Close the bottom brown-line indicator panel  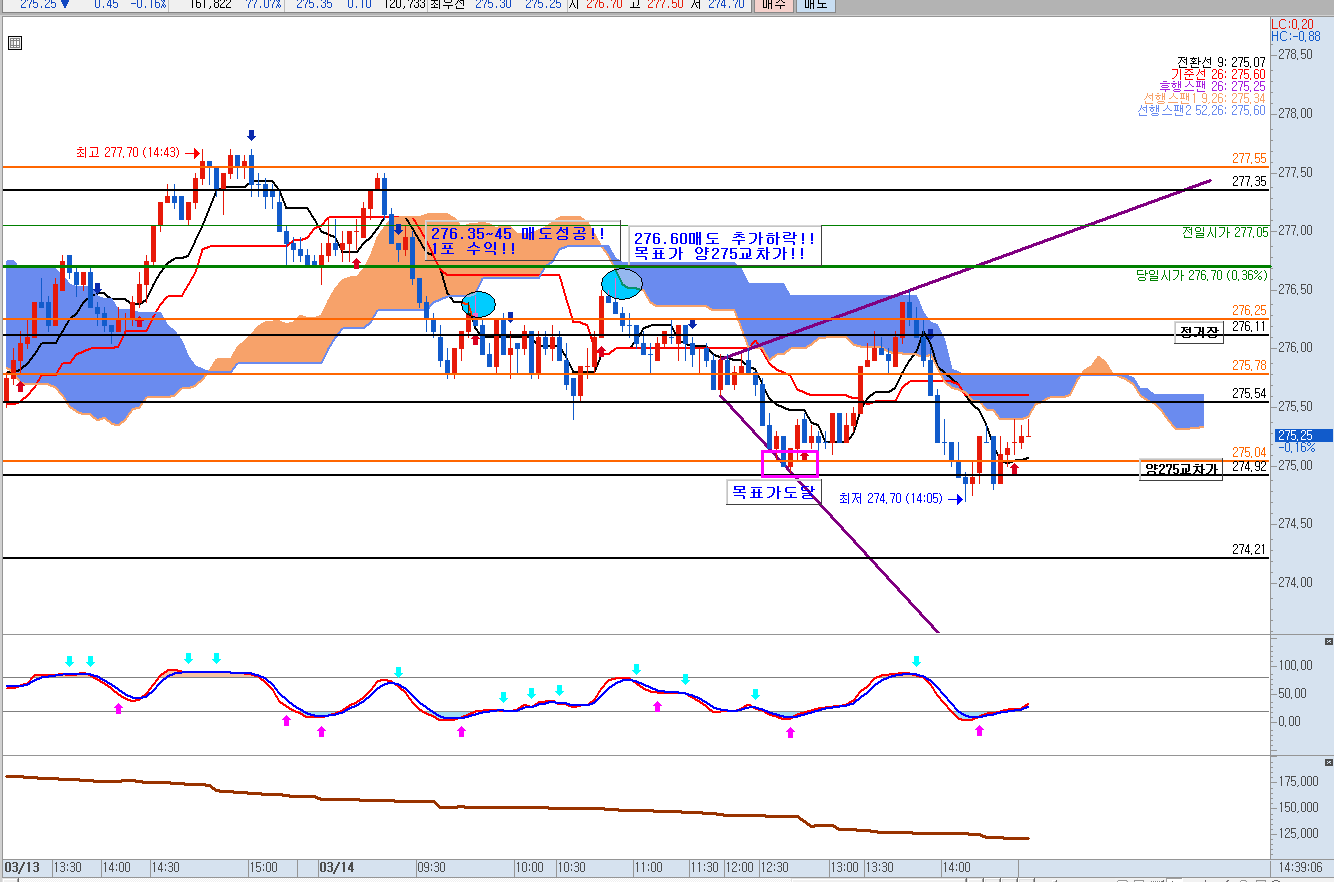point(1328,762)
